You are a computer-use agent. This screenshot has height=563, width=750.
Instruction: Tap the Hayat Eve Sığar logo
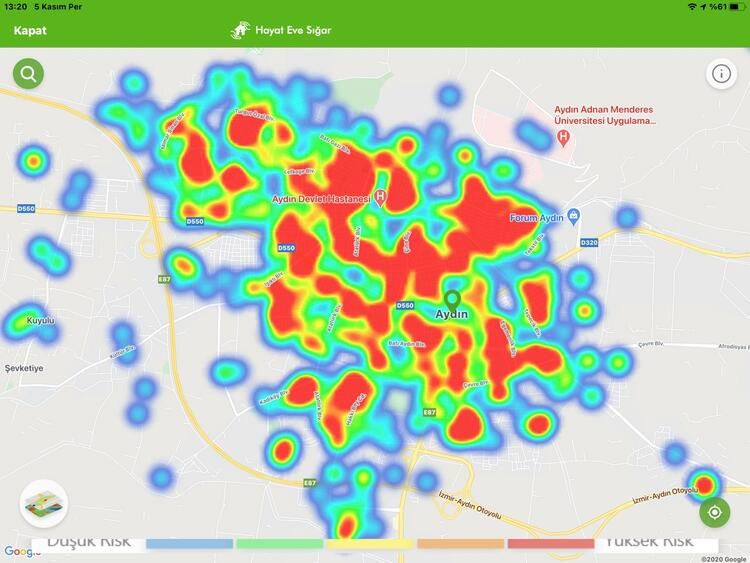point(281,30)
